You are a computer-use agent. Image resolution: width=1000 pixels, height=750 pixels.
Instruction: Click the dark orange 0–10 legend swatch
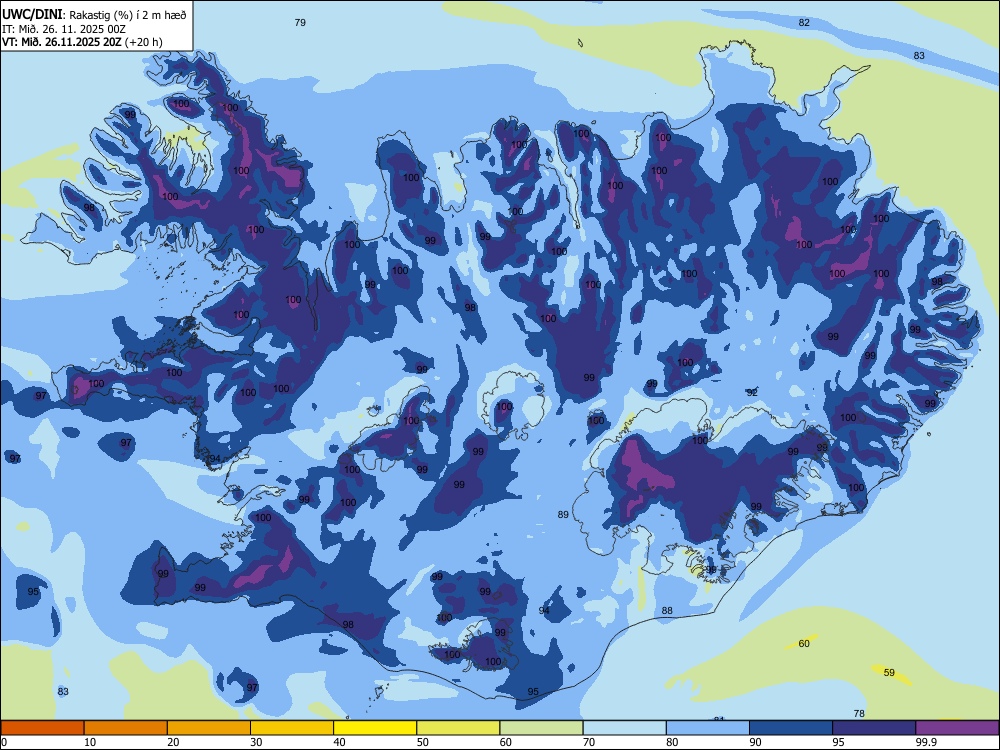(x=42, y=728)
